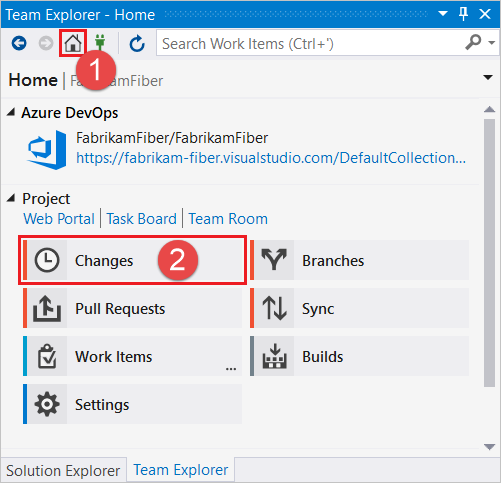Open the Pull Requests tile label

click(120, 309)
